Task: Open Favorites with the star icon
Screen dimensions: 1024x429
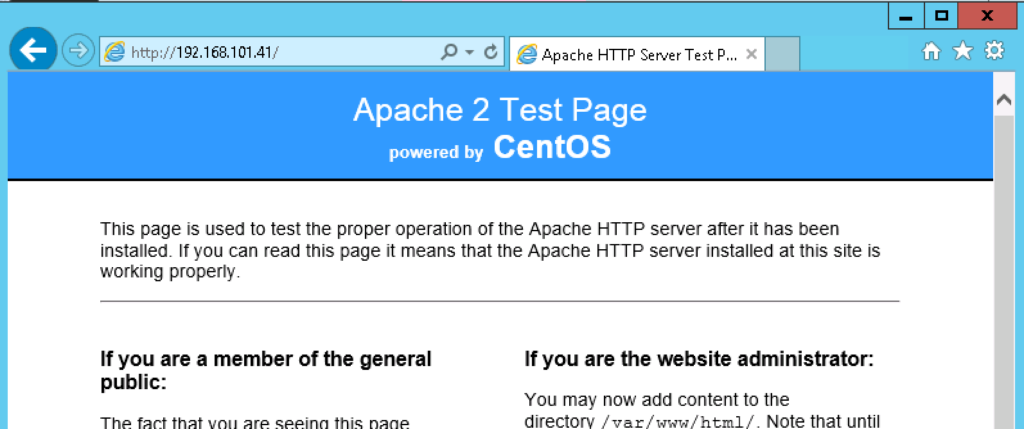Action: coord(963,51)
